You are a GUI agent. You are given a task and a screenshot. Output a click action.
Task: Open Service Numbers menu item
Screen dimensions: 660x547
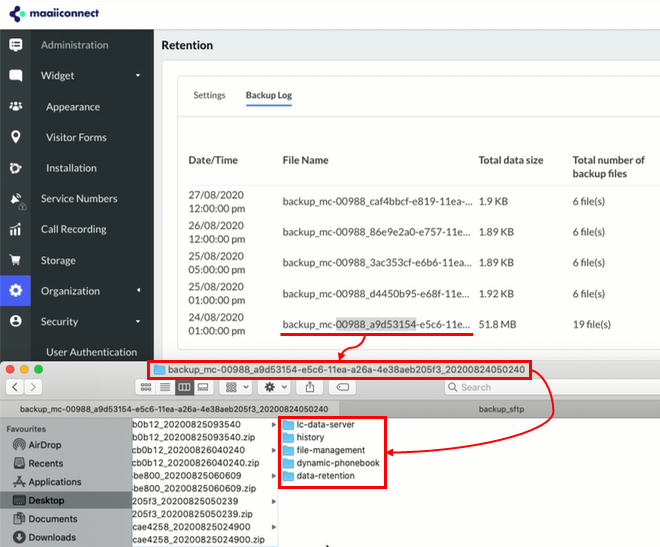[79, 199]
